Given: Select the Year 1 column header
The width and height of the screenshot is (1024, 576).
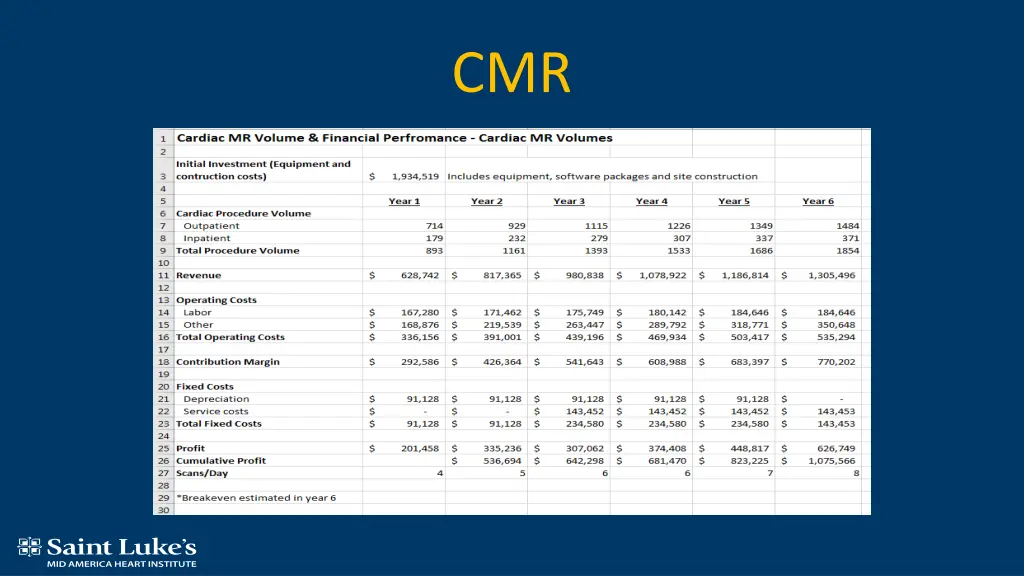Looking at the screenshot, I should (404, 201).
